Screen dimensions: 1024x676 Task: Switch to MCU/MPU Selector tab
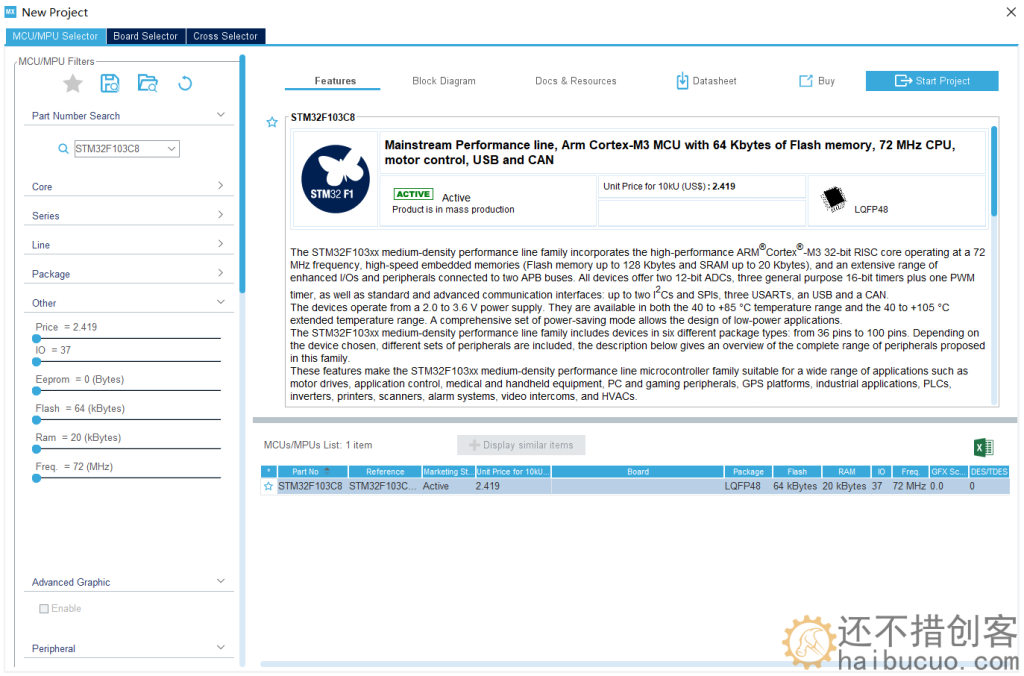(55, 37)
